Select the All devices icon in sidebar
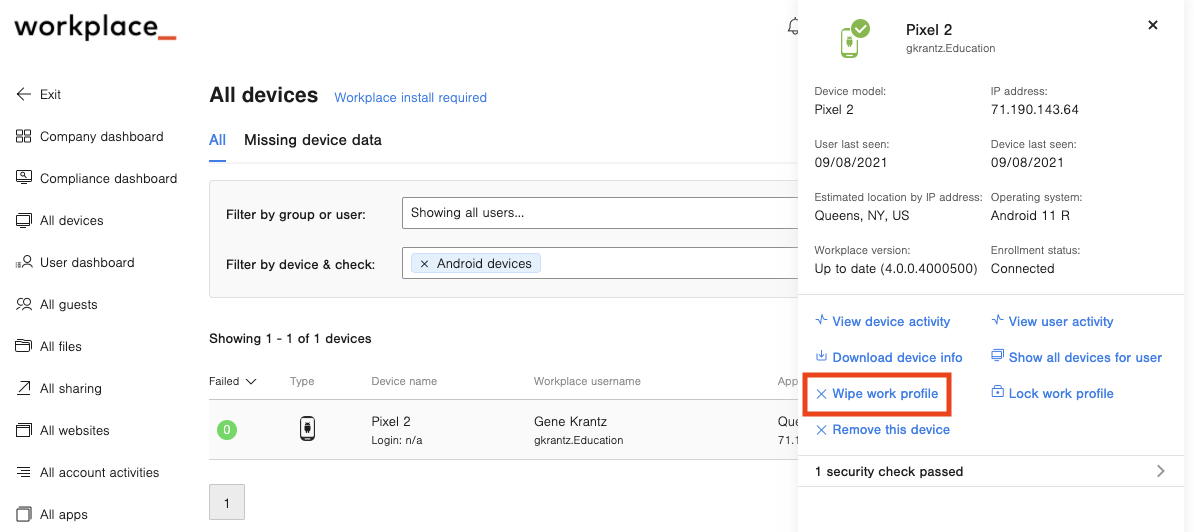 24,221
